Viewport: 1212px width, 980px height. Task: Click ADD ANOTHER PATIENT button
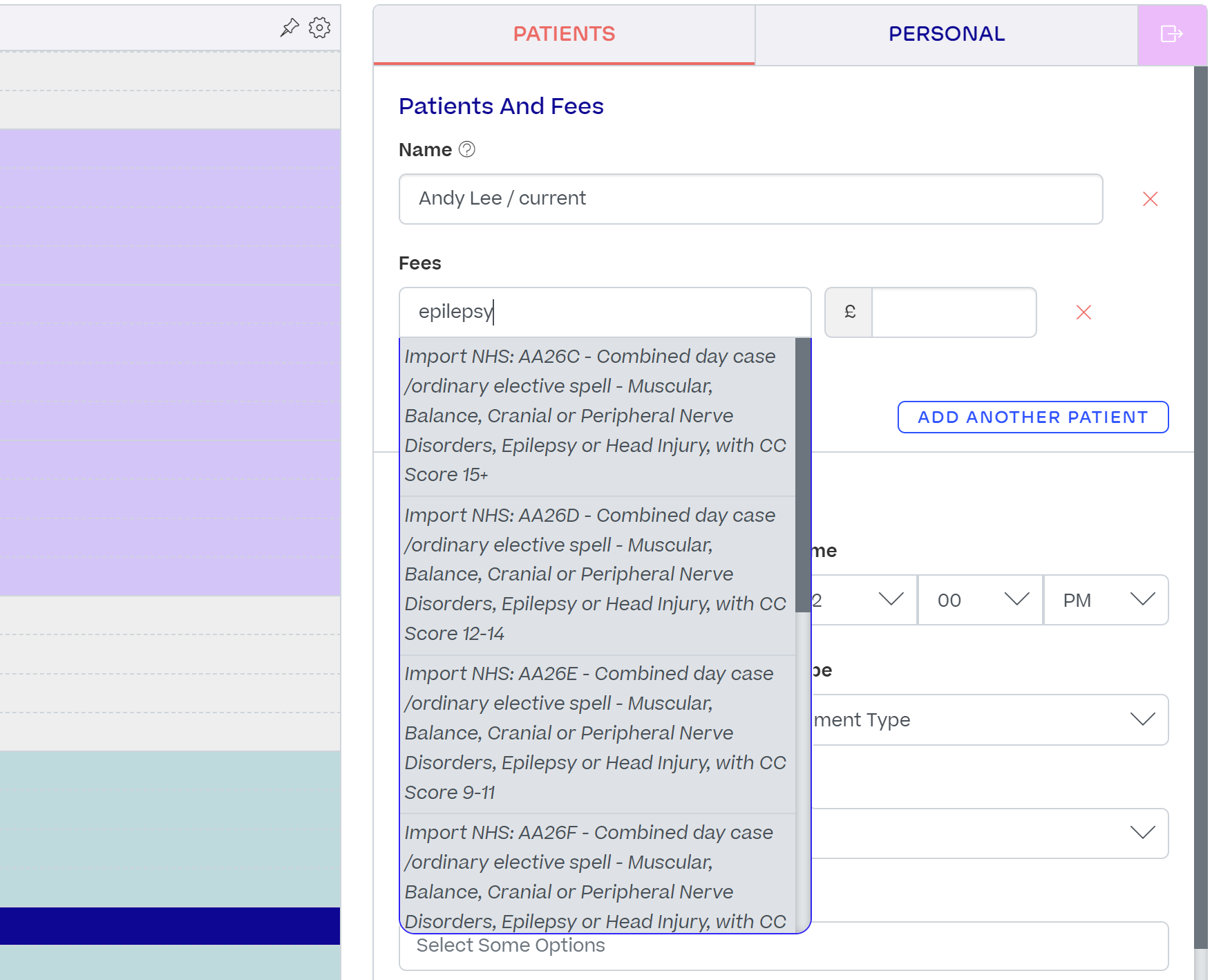tap(1033, 417)
